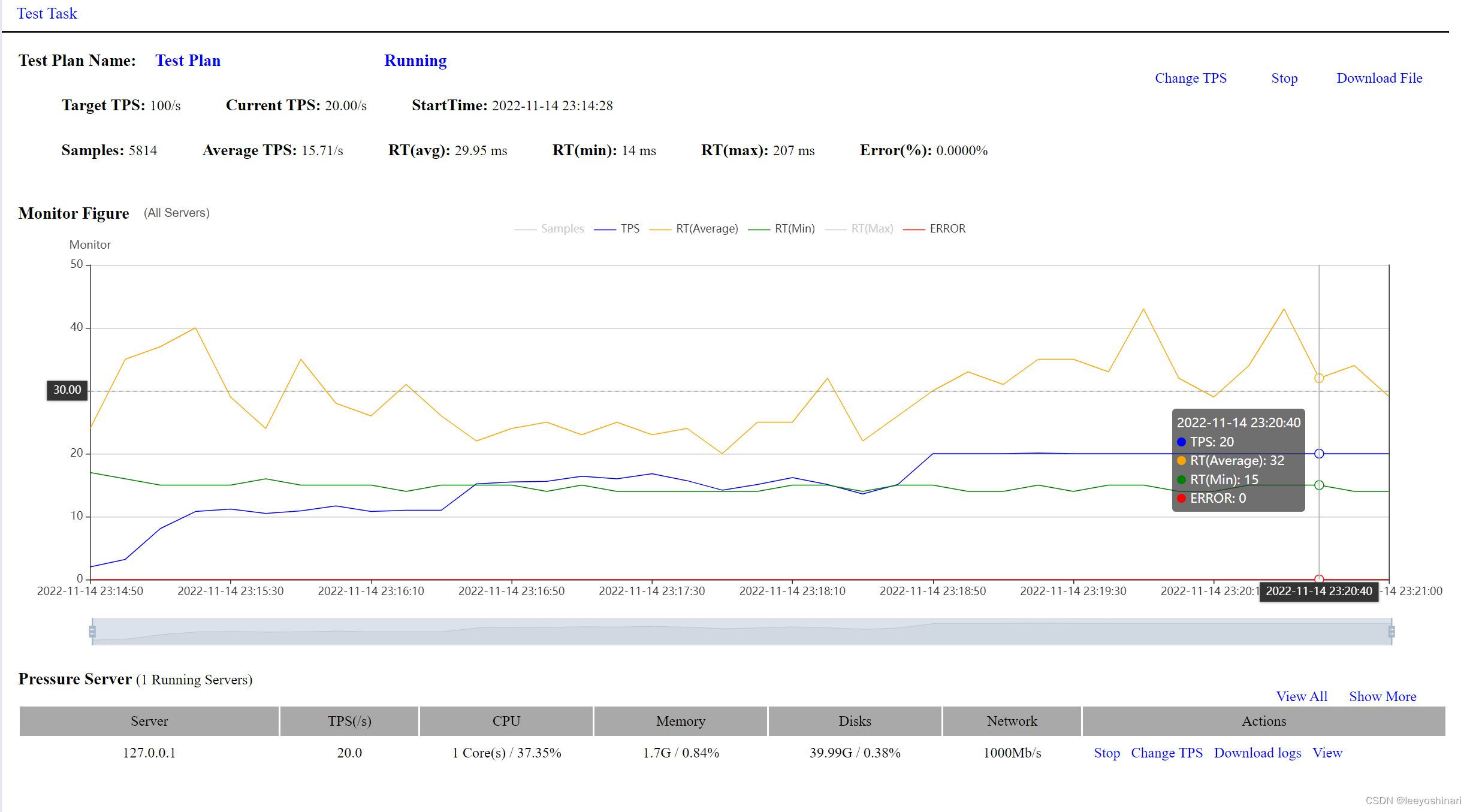View details of server 127.0.0.1

pos(1327,753)
